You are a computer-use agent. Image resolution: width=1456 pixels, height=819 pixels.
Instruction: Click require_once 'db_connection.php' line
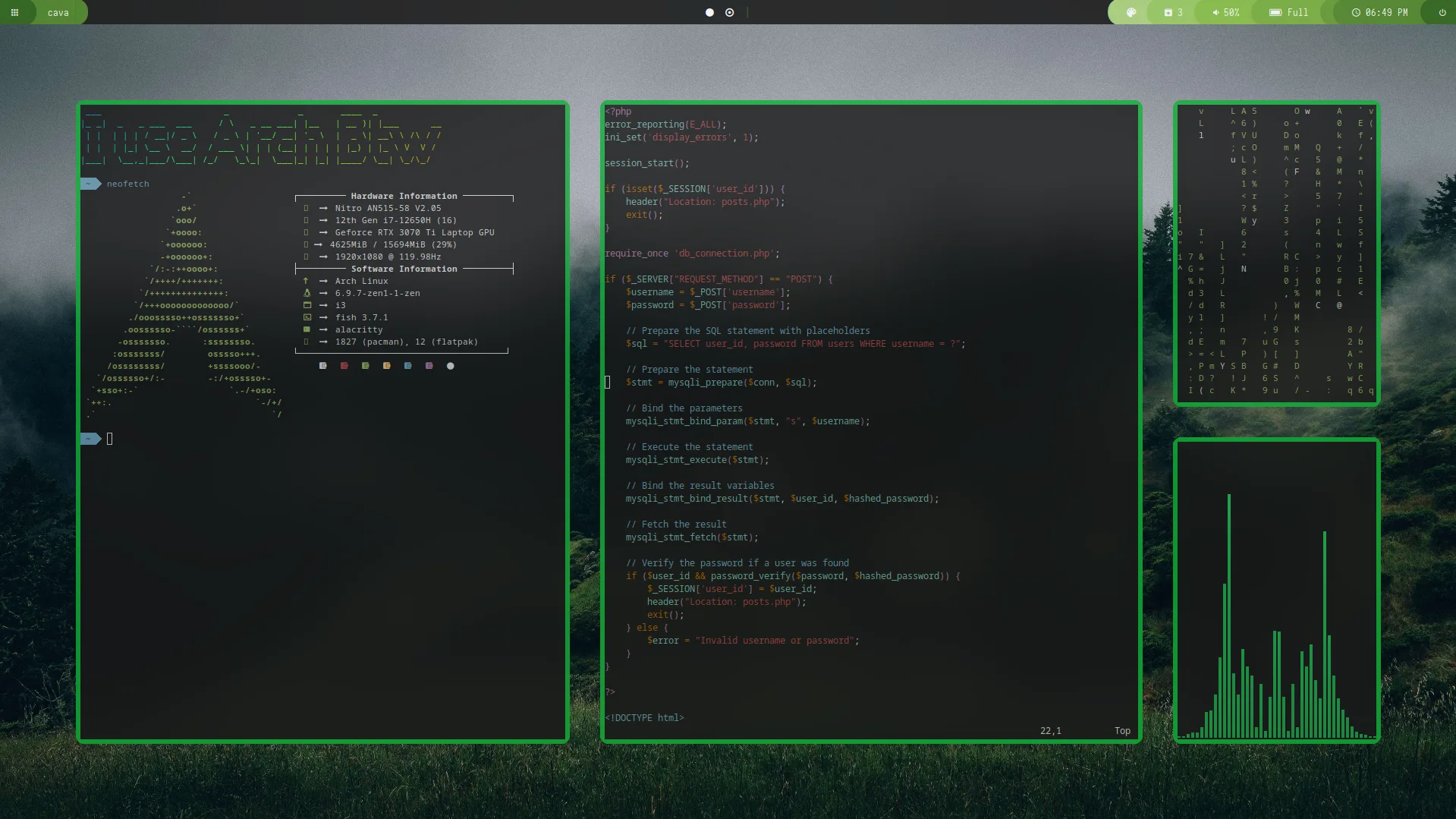[x=692, y=254]
